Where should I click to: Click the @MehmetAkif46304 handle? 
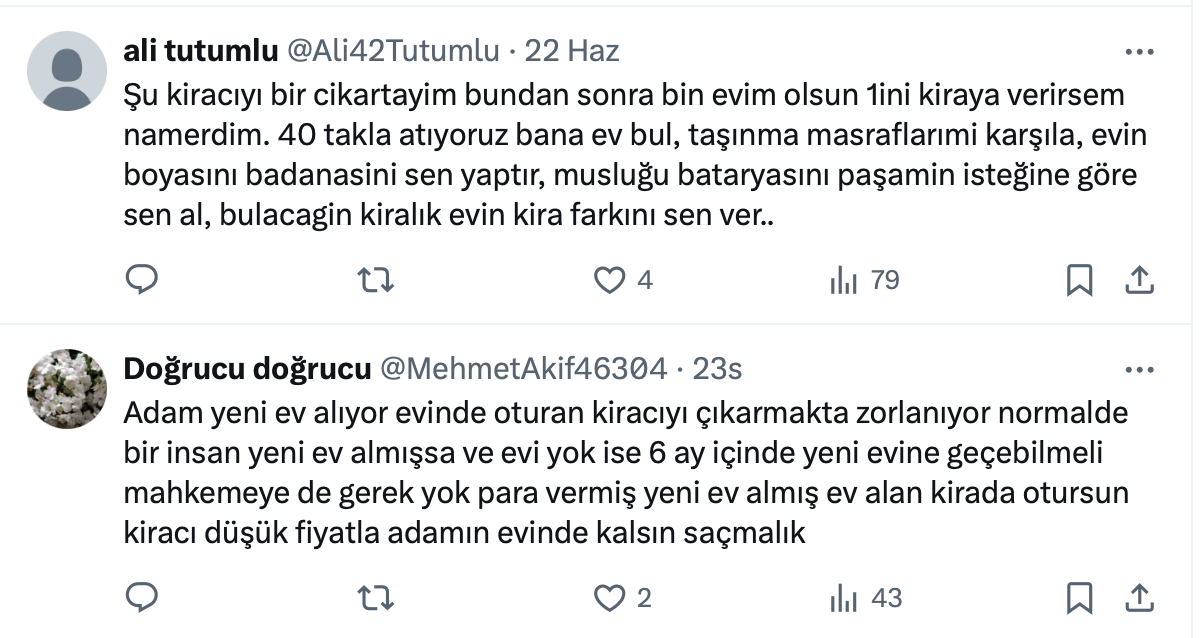pyautogui.click(x=524, y=369)
